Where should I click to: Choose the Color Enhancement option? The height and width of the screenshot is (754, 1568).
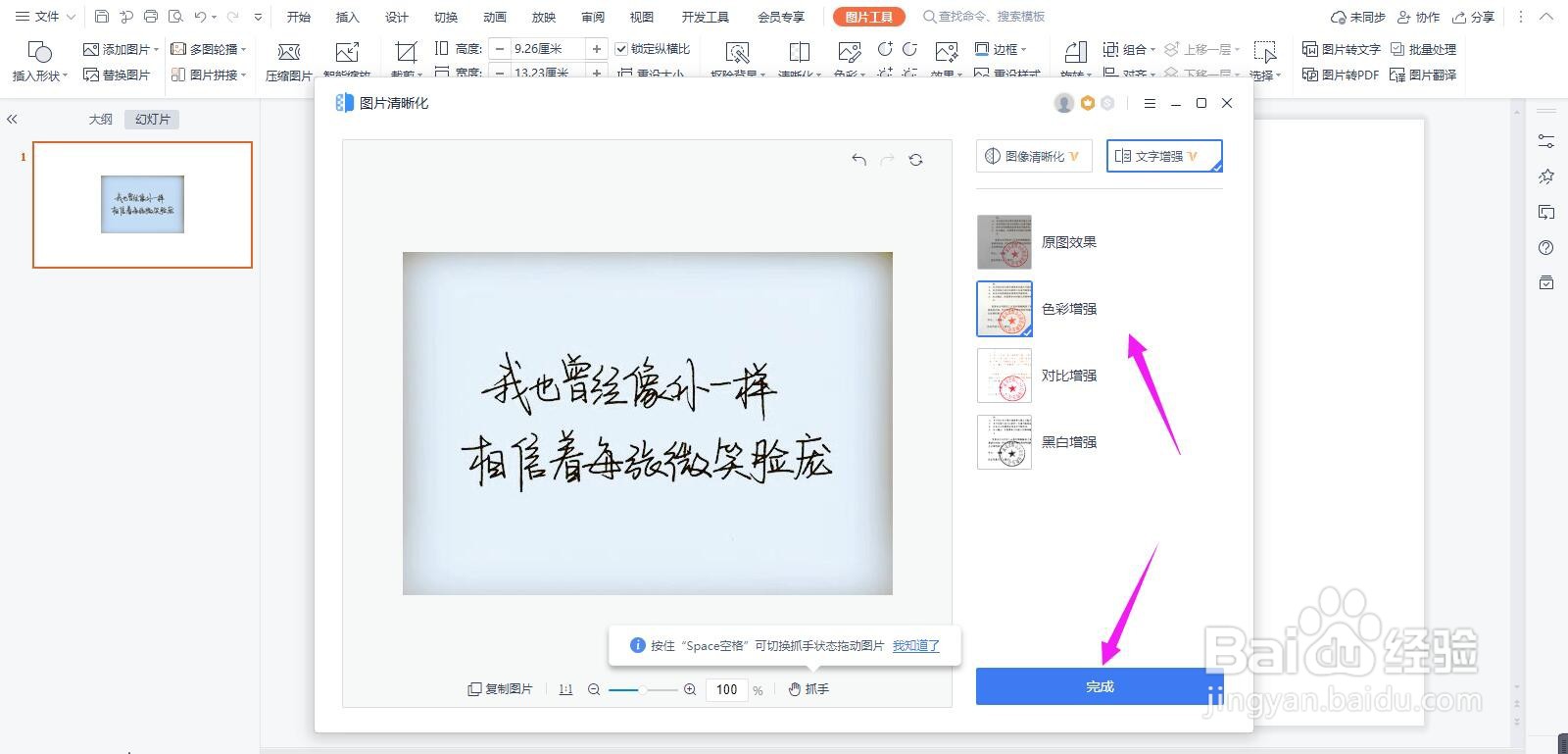click(x=1037, y=309)
